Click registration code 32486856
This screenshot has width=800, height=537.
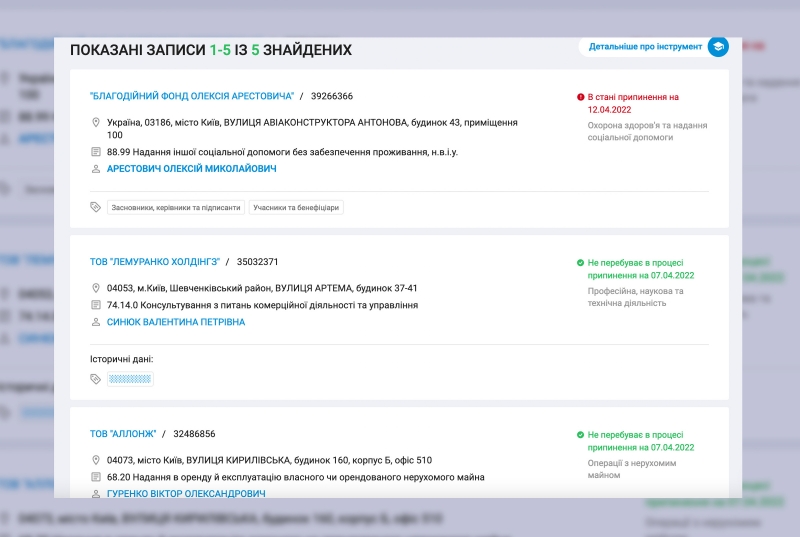coord(194,434)
